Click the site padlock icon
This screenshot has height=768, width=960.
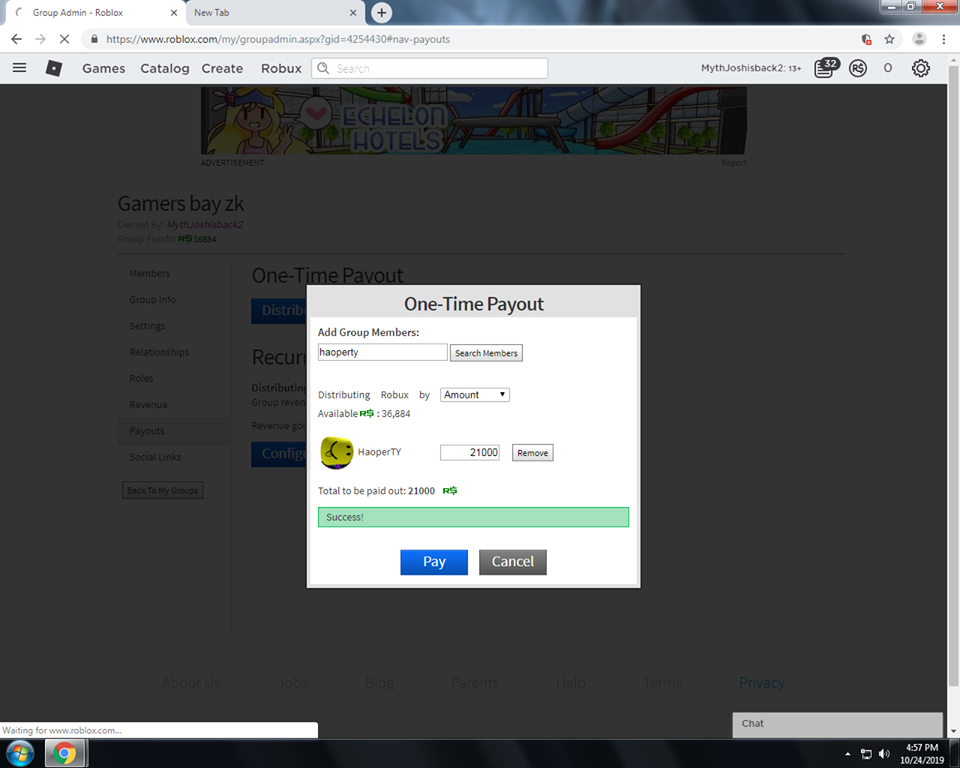tap(94, 39)
